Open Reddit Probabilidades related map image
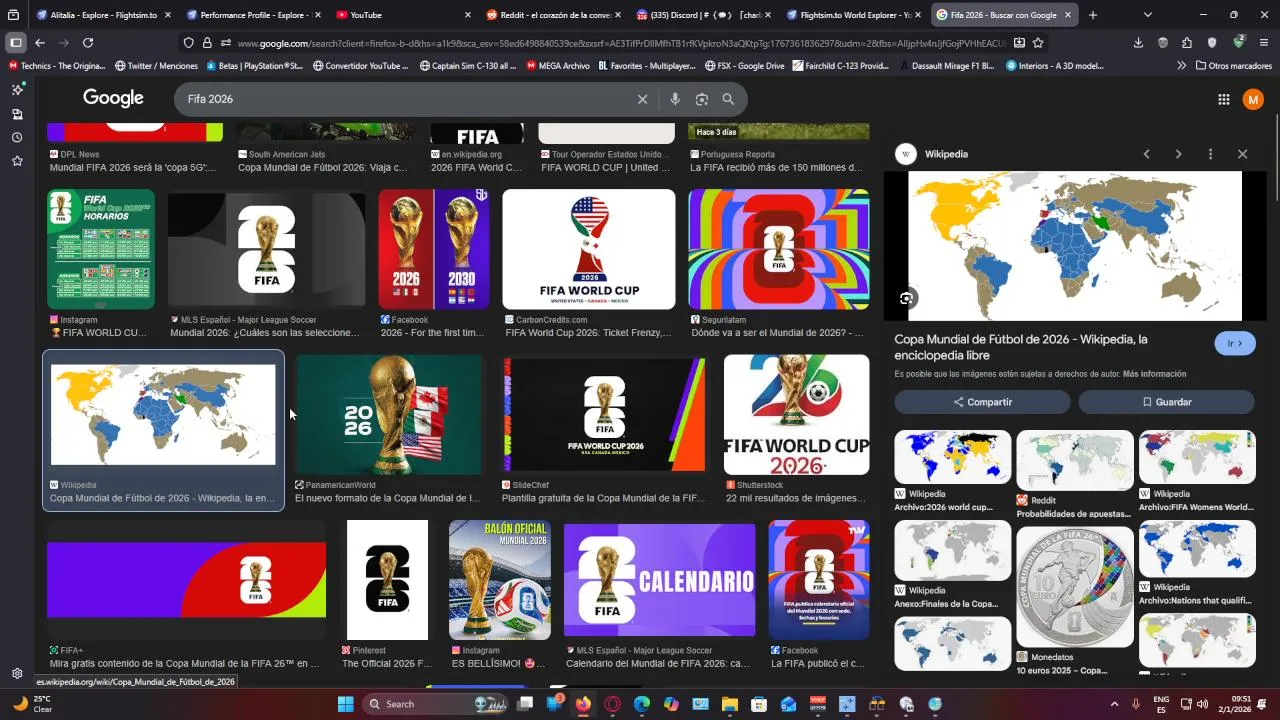 (x=1075, y=460)
